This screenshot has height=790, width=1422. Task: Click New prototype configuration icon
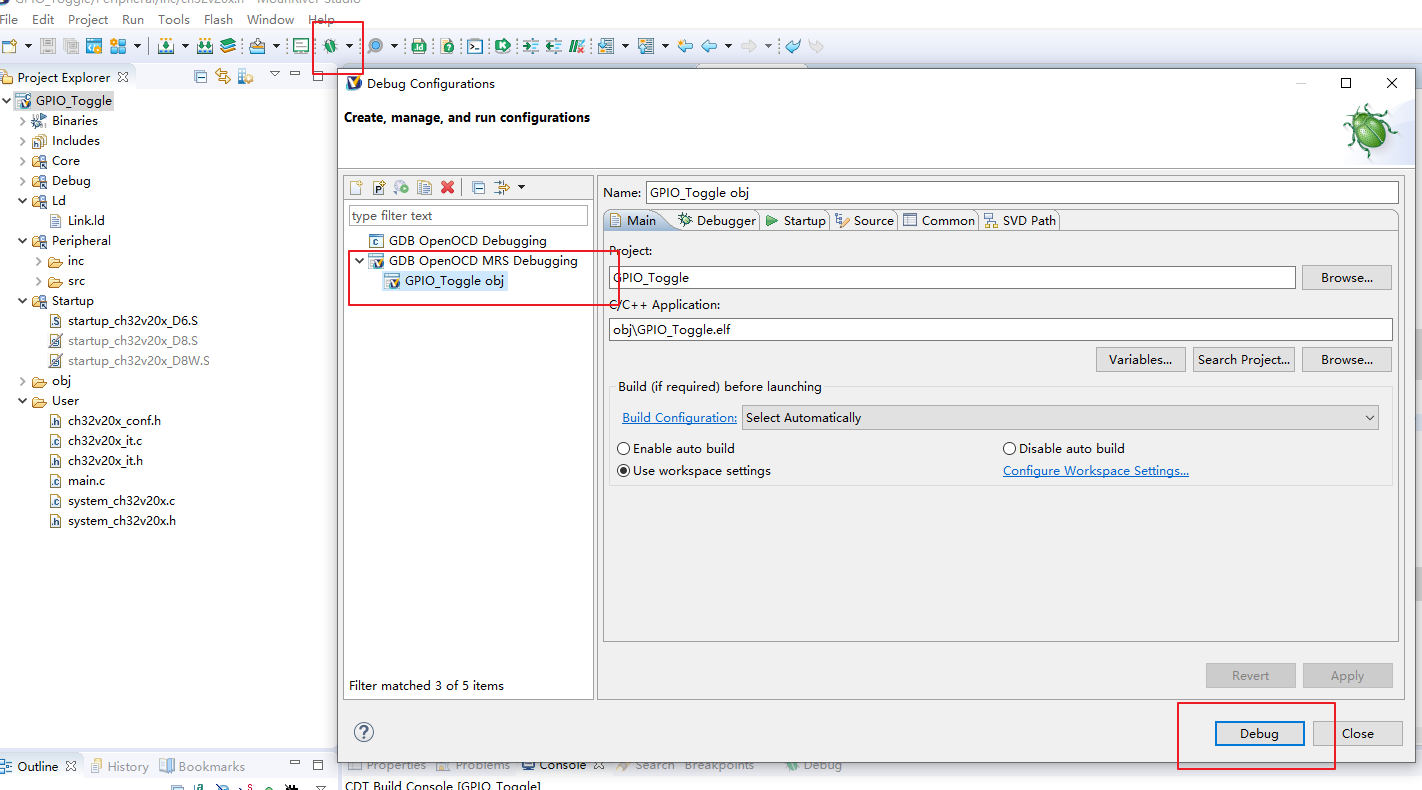point(379,187)
